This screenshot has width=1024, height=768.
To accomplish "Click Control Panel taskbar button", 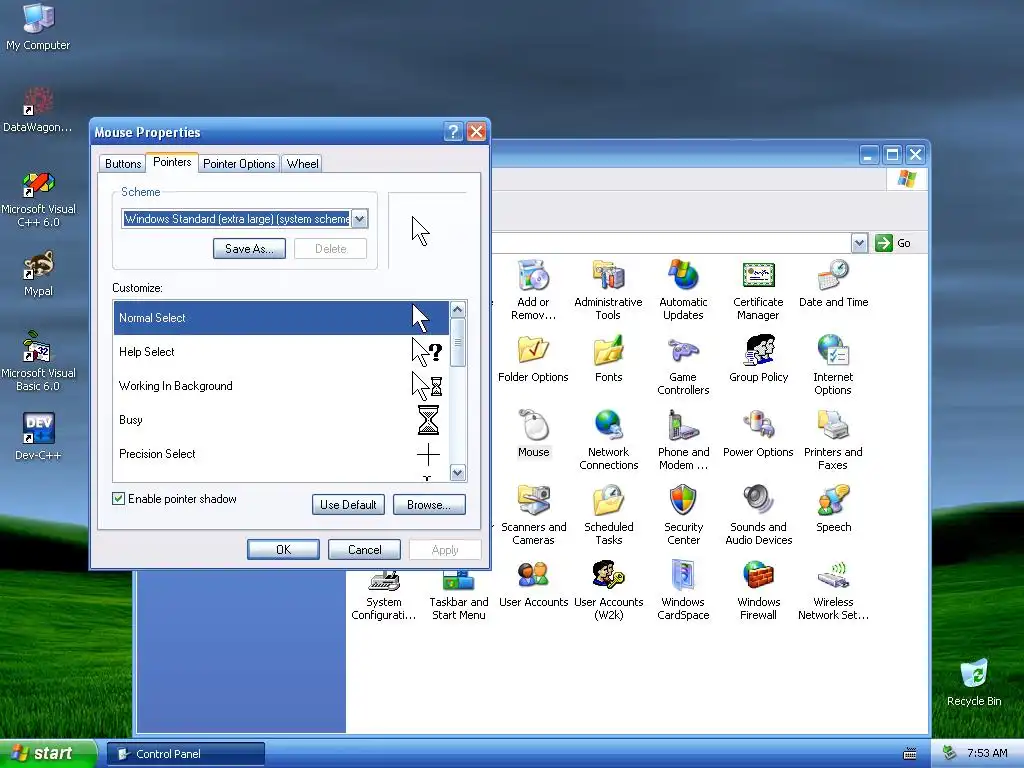I will (186, 754).
